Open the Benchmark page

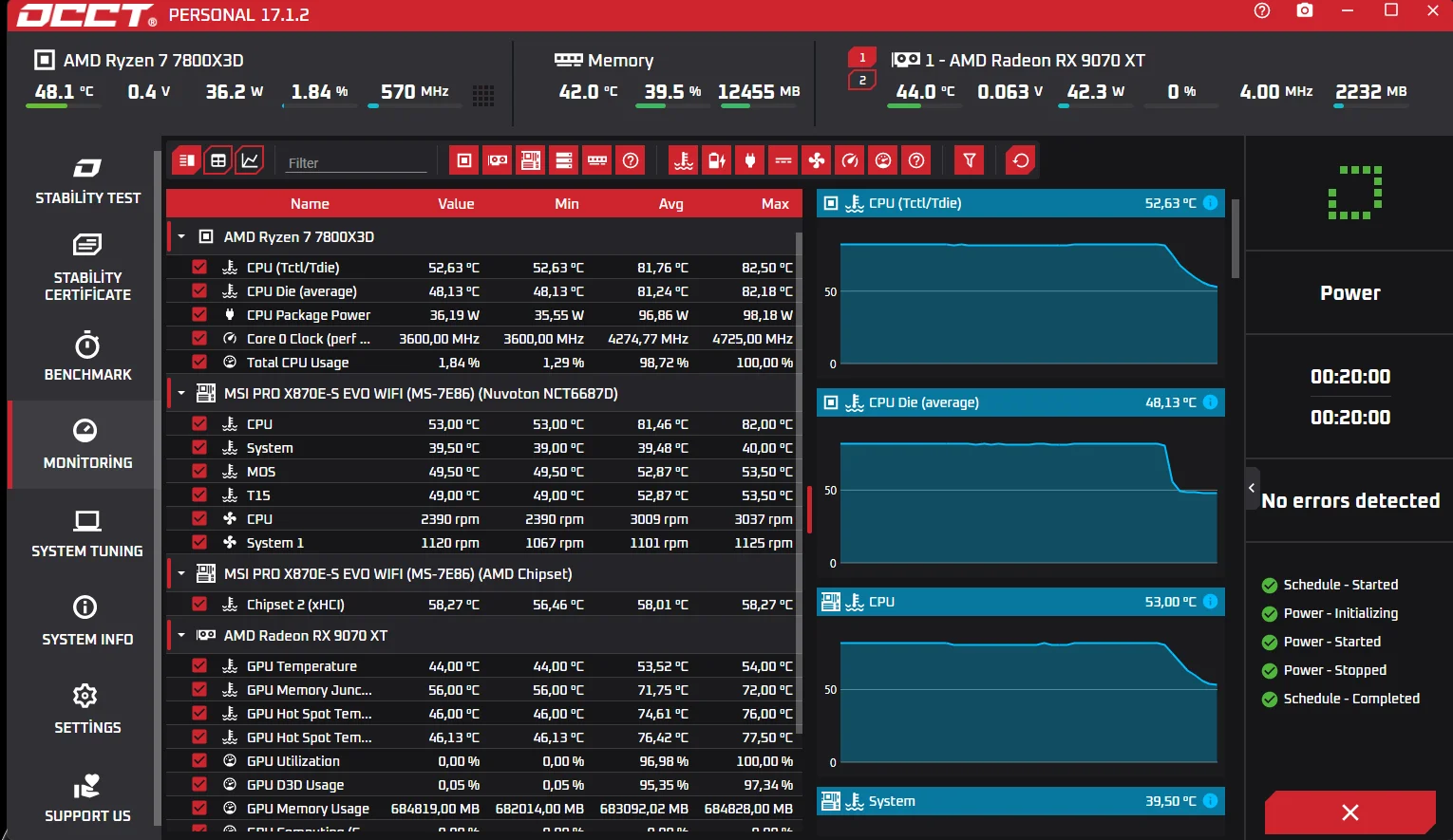pos(87,357)
